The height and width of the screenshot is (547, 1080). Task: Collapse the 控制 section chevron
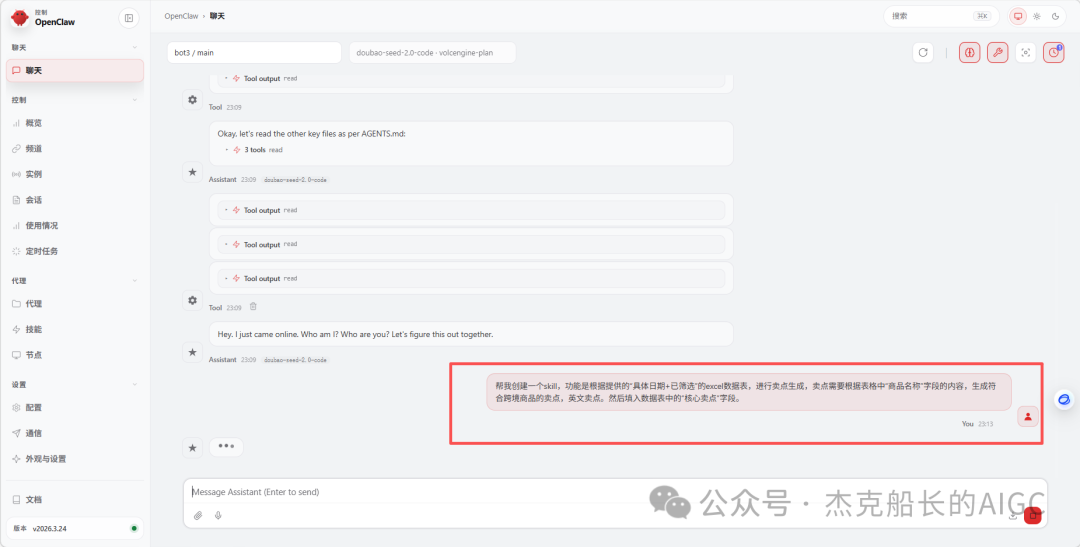(134, 100)
